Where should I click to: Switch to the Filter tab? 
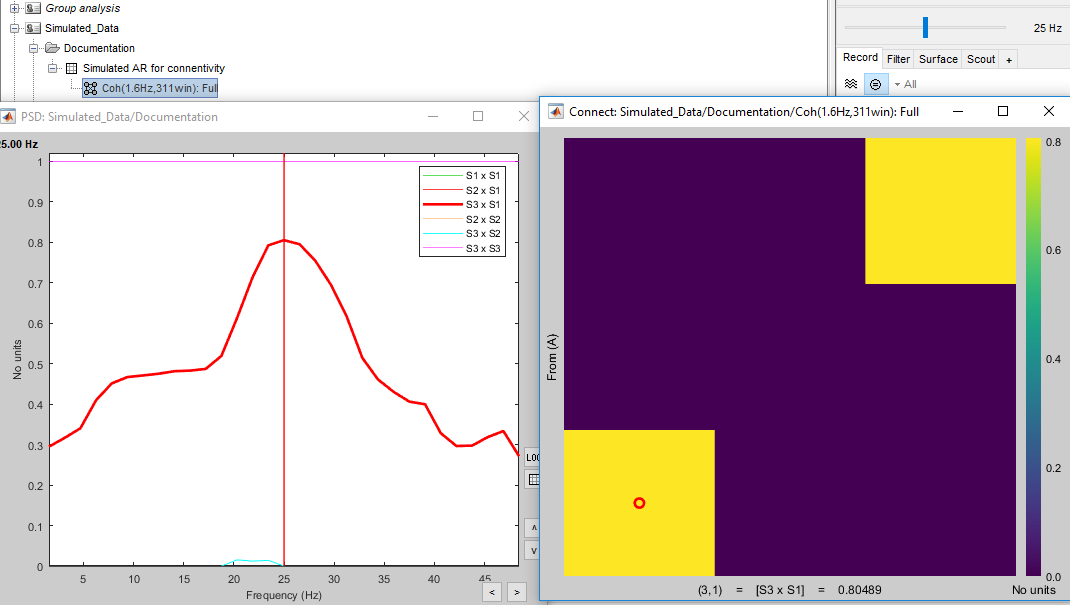898,59
